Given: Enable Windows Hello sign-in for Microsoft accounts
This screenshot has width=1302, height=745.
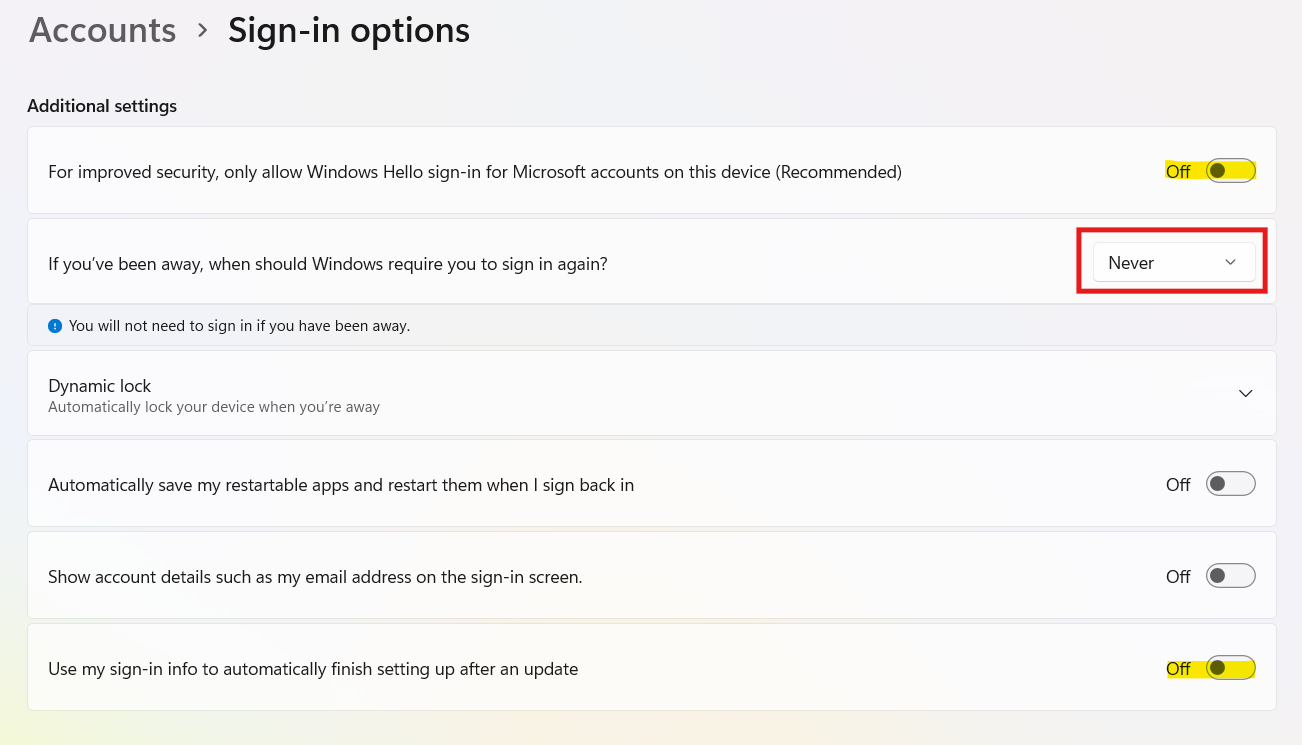Looking at the screenshot, I should 1230,170.
